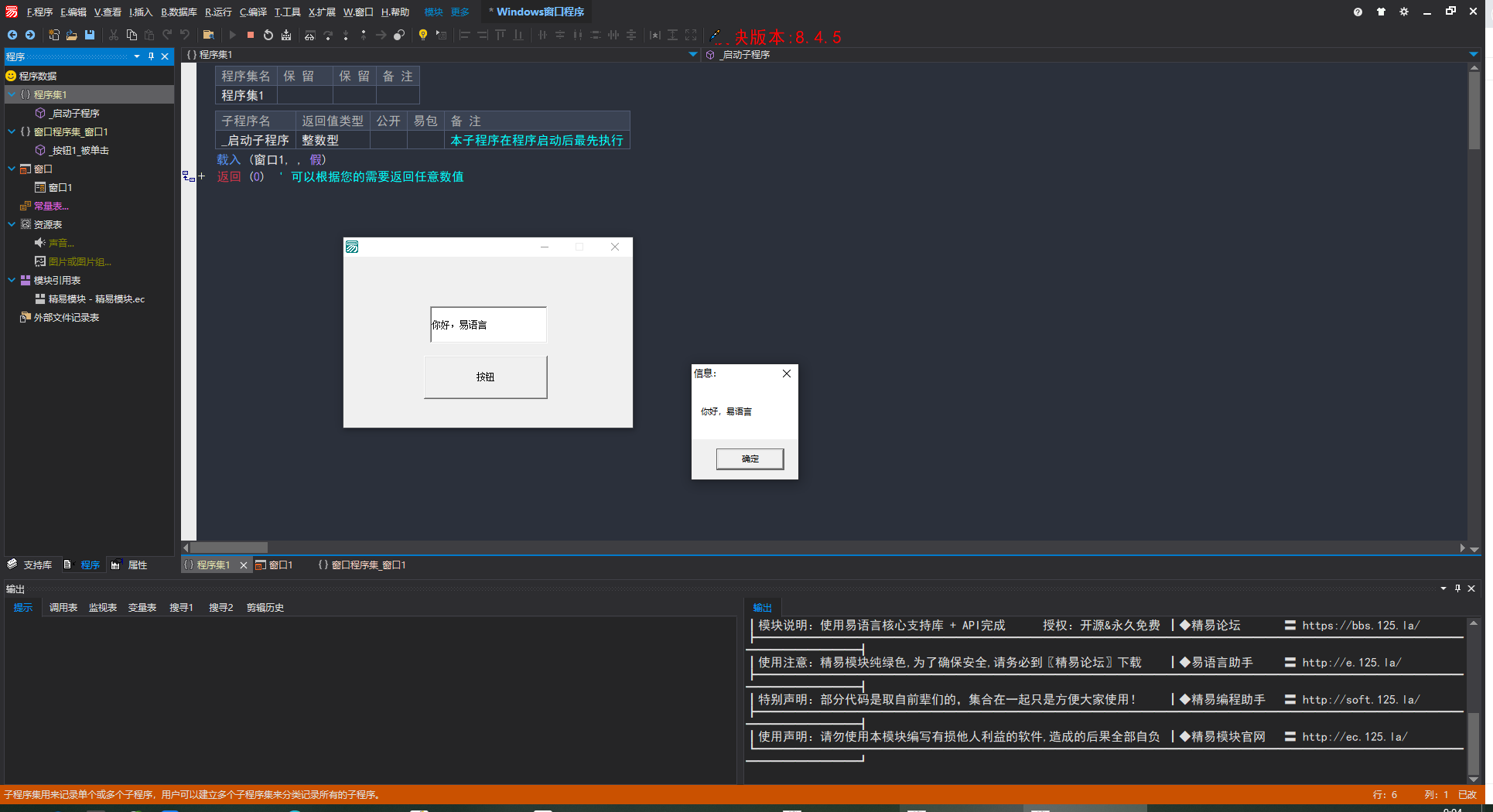Click the Find-in-folder search icon
The width and height of the screenshot is (1493, 812).
coord(208,35)
